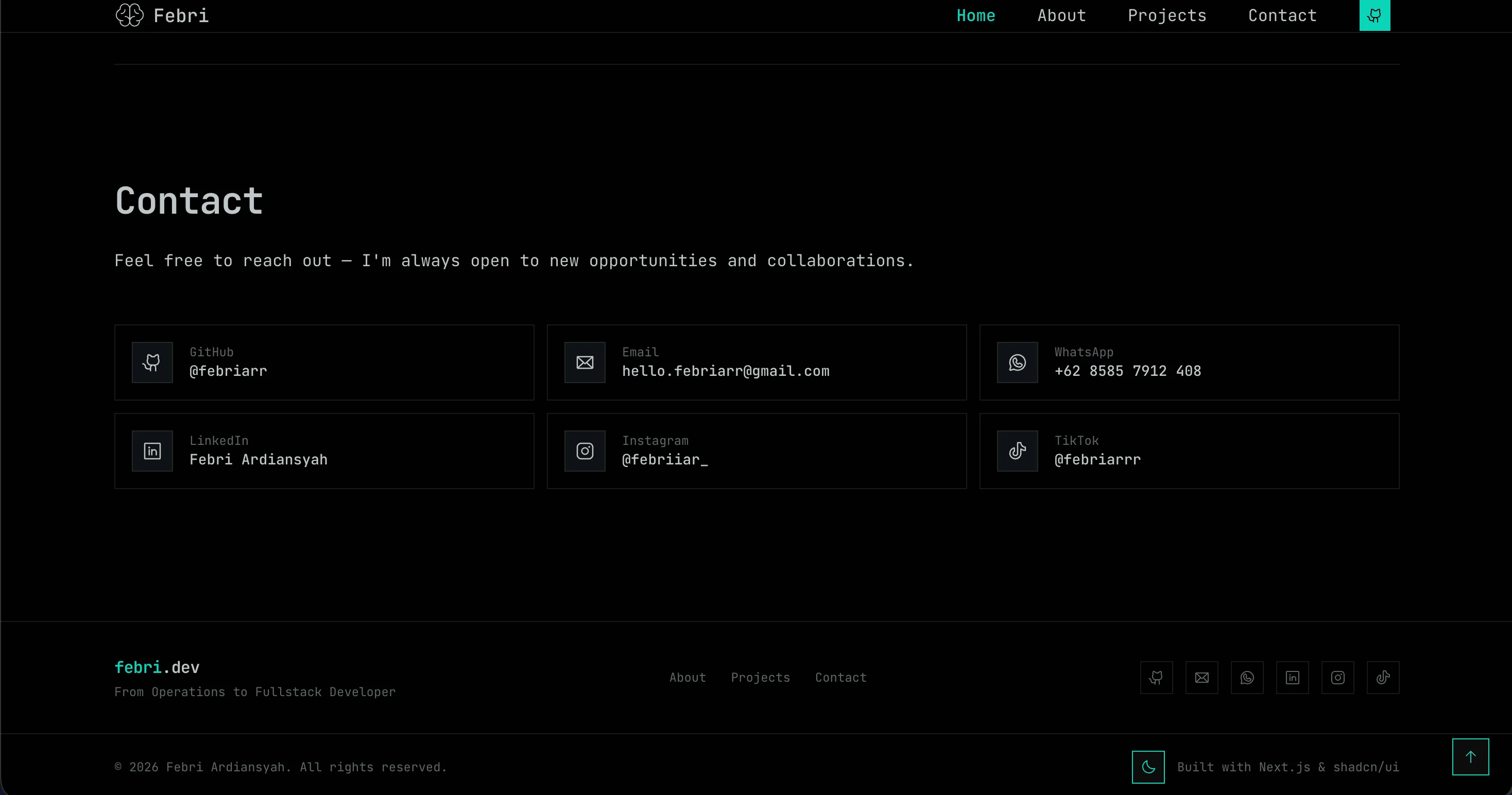Click the LinkedIn icon in contact card
Screen dimensions: 1512x795
pyautogui.click(x=152, y=451)
